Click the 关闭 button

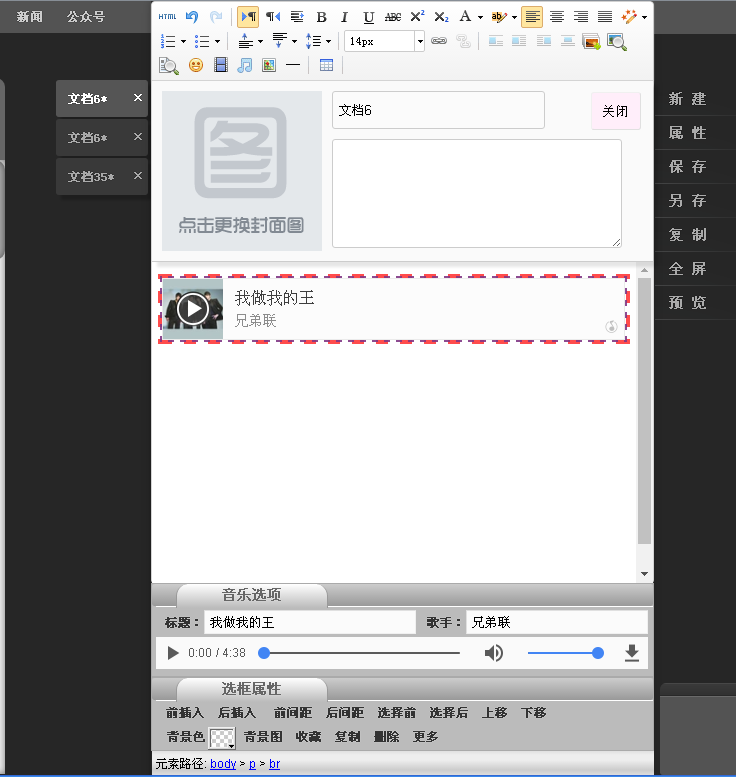pyautogui.click(x=616, y=111)
